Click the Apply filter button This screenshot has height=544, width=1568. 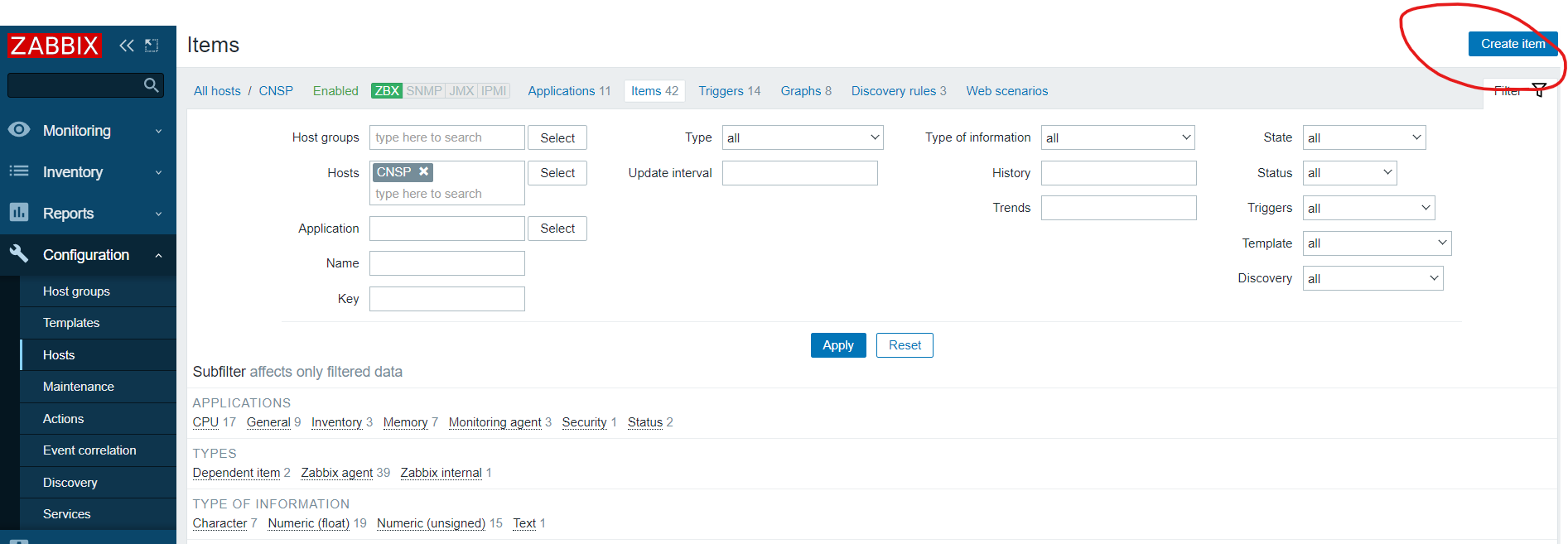(x=838, y=345)
